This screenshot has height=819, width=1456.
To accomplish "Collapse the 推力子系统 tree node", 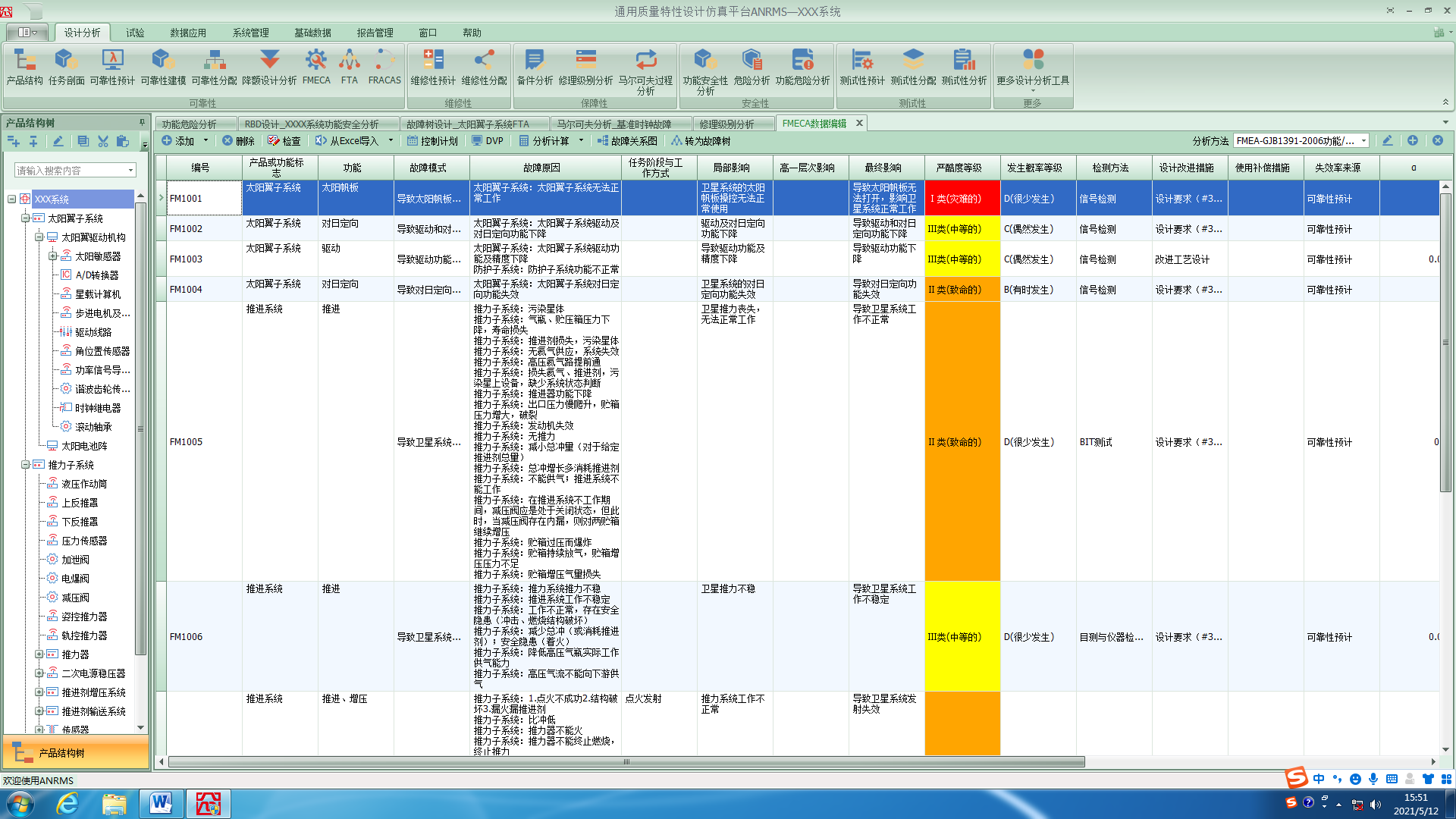I will click(25, 465).
